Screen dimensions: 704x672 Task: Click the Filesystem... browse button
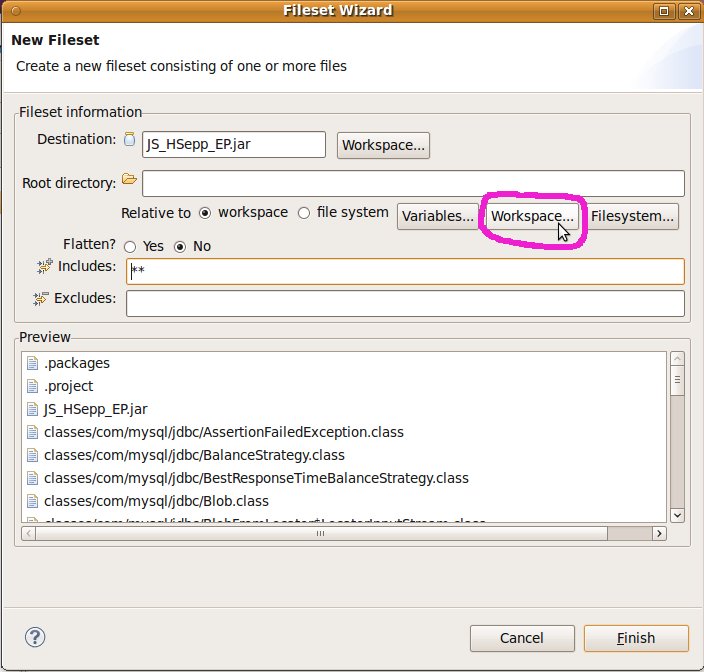click(633, 216)
